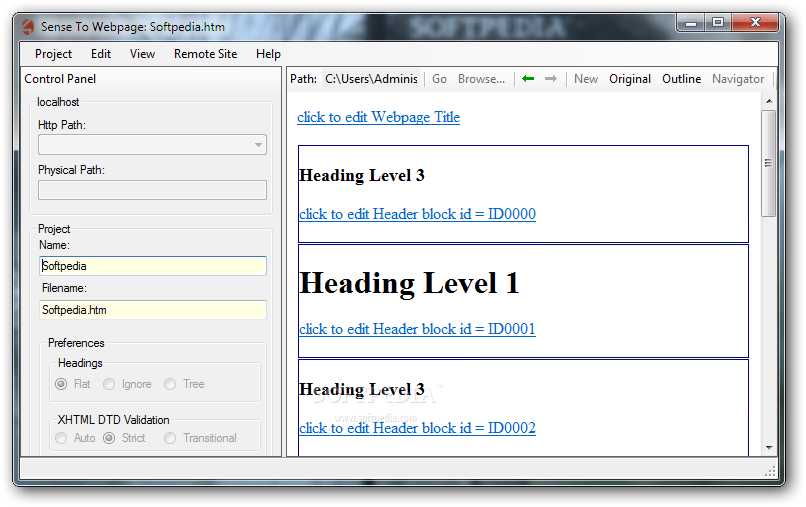This screenshot has width=806, height=507.
Task: Click 'click to edit Webpage Title' link
Action: [378, 117]
